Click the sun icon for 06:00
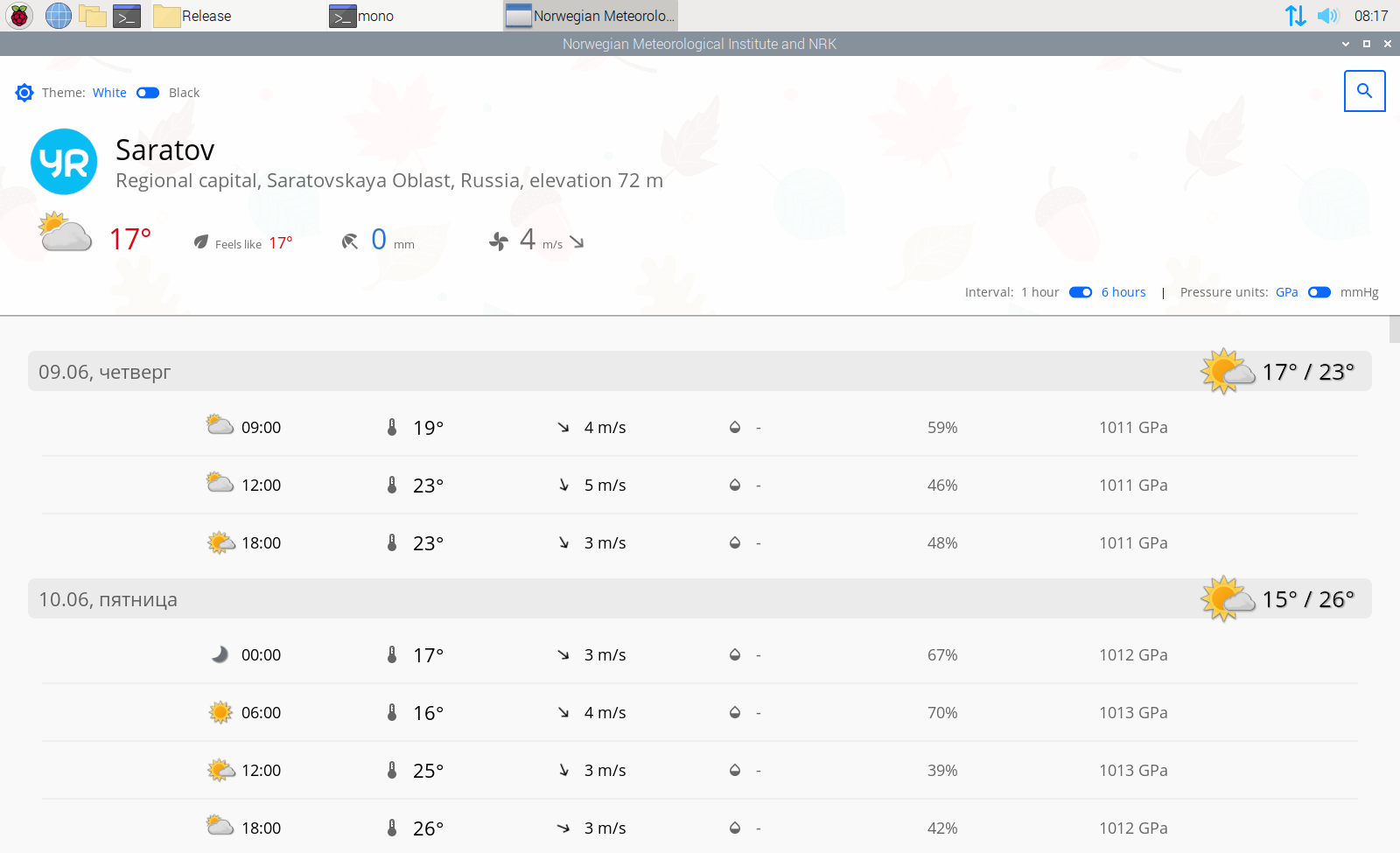Viewport: 1400px width, 853px height. click(220, 712)
